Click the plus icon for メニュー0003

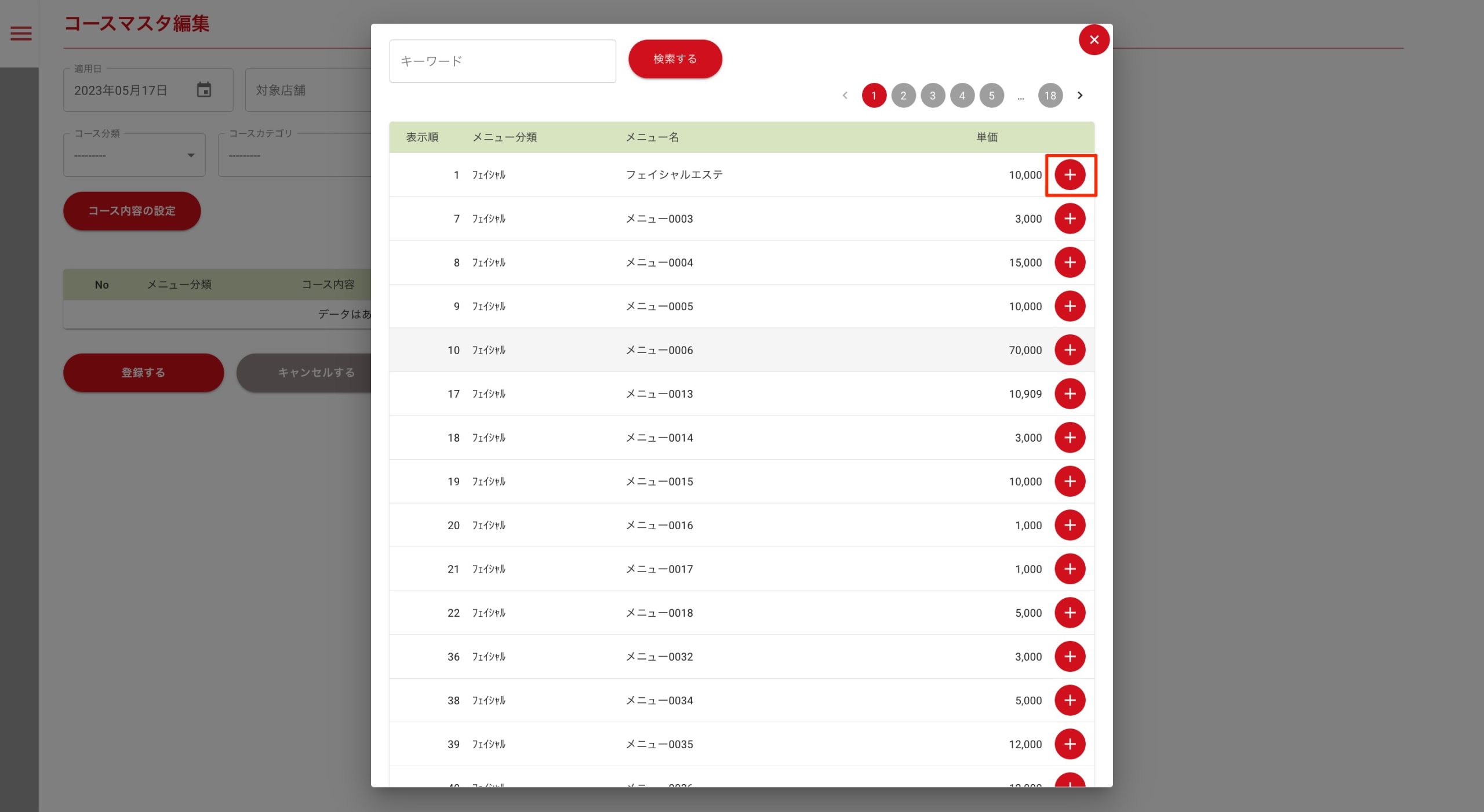(x=1069, y=219)
